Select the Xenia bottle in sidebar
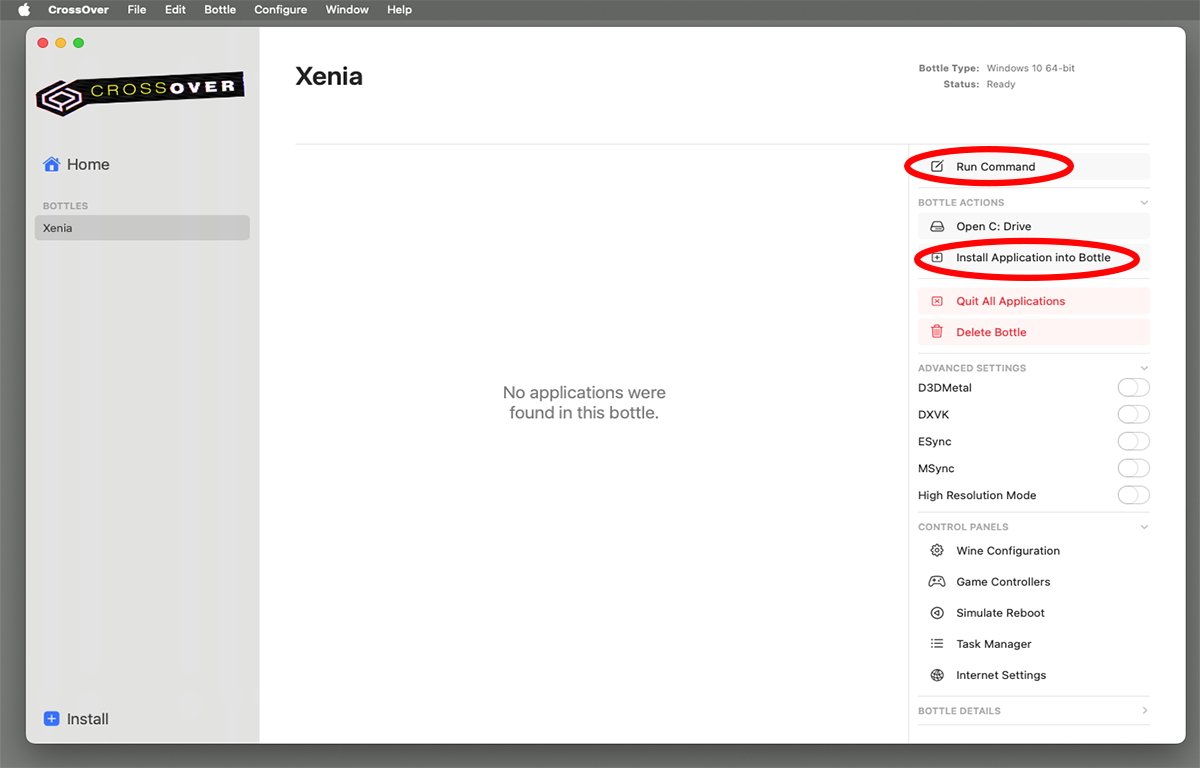This screenshot has height=768, width=1200. pos(142,228)
